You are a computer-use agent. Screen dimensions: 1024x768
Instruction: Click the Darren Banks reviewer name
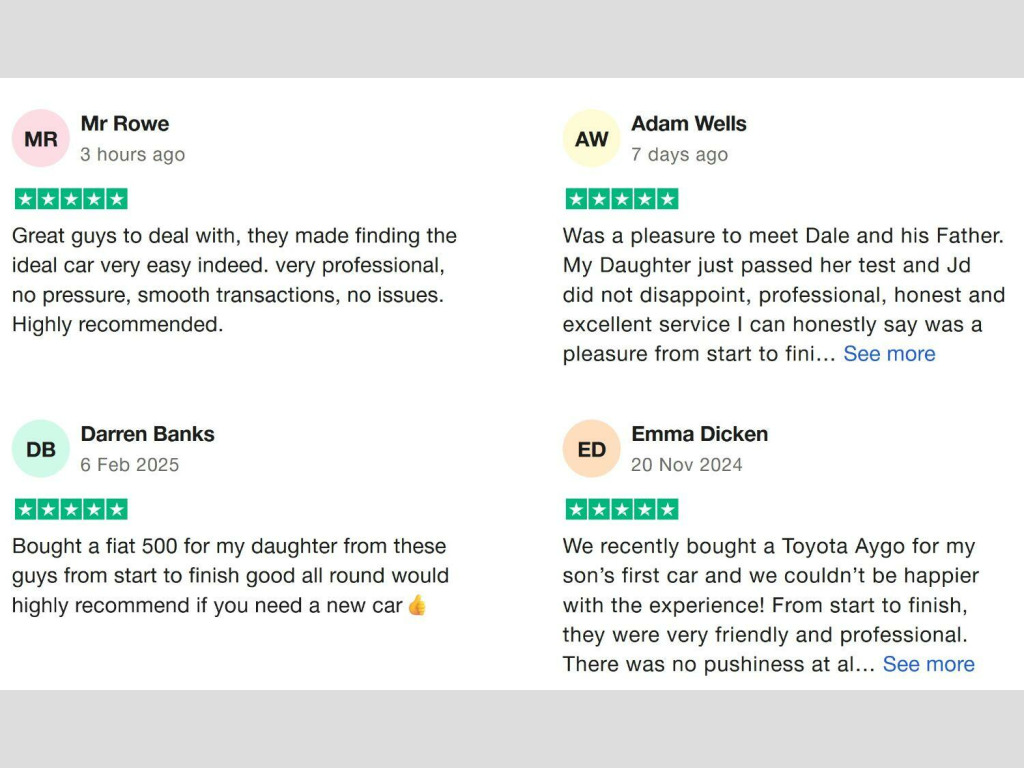click(x=147, y=434)
